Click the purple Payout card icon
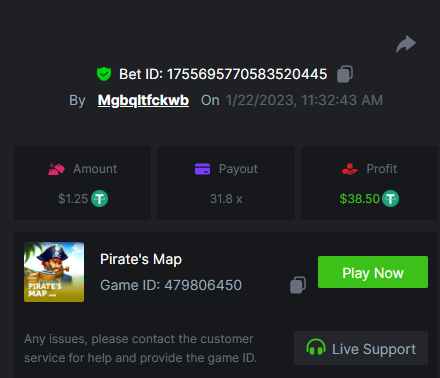This screenshot has height=378, width=440. [x=202, y=169]
